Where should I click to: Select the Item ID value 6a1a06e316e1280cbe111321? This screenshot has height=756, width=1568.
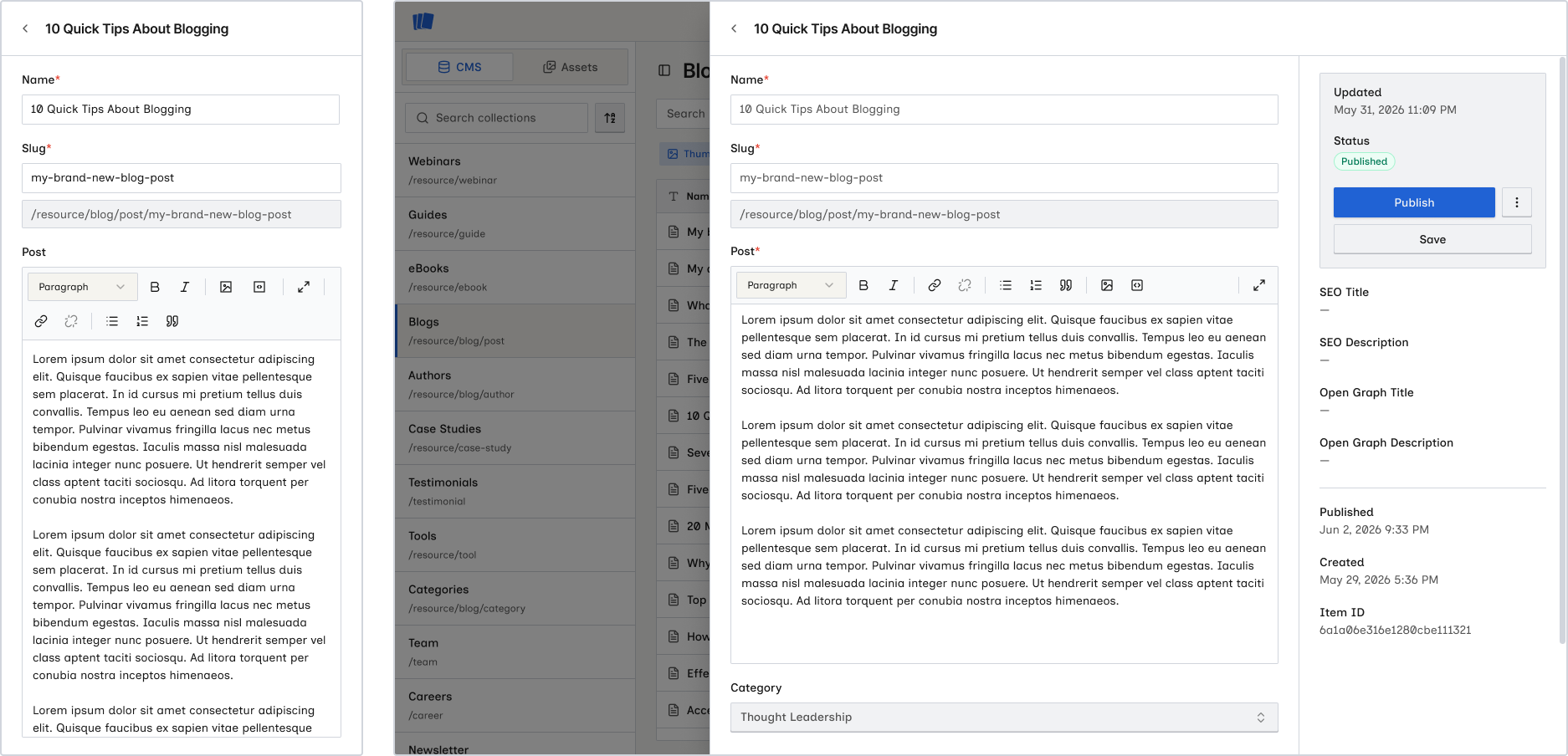click(x=1395, y=631)
